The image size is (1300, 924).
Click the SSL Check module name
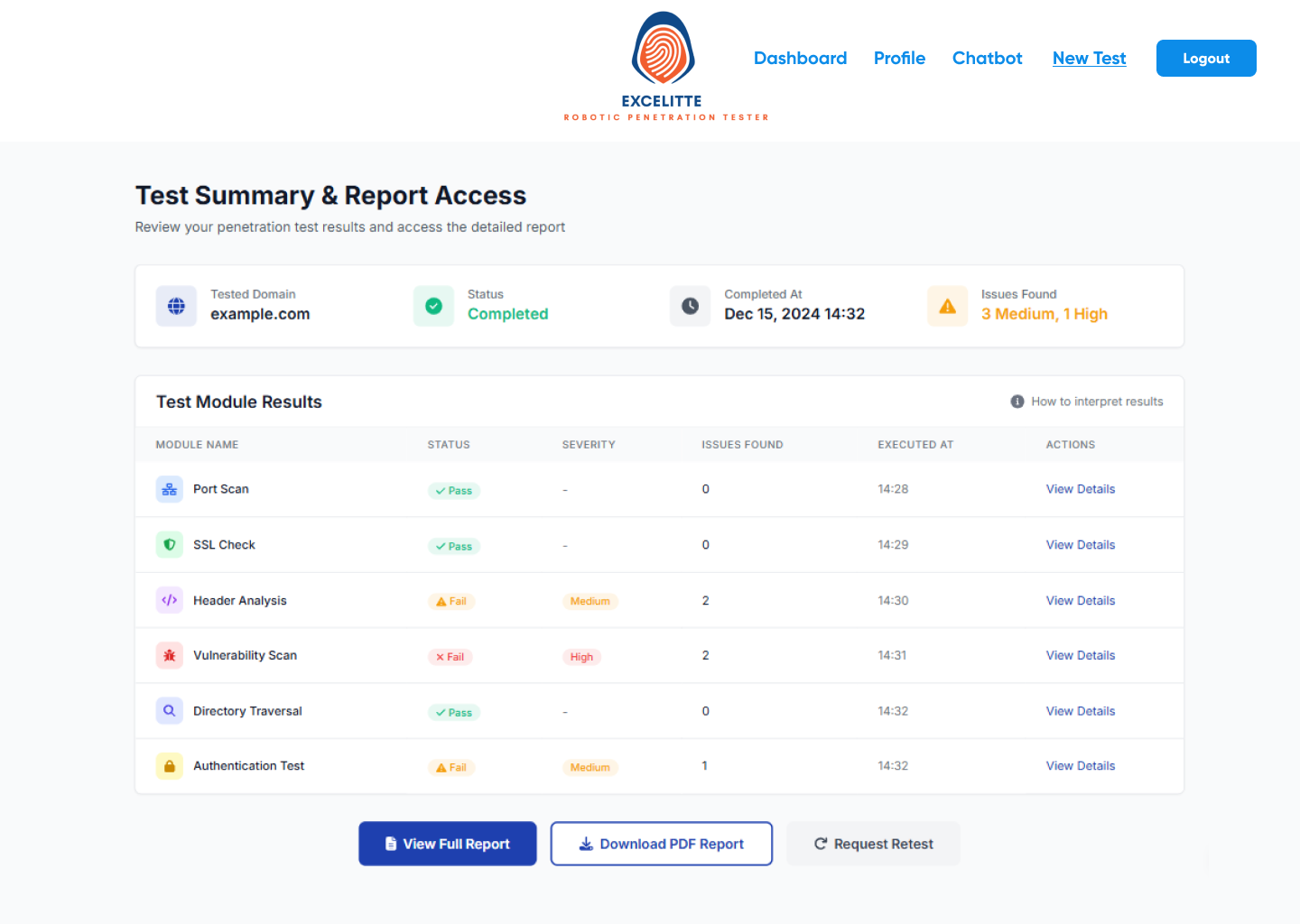pyautogui.click(x=224, y=545)
